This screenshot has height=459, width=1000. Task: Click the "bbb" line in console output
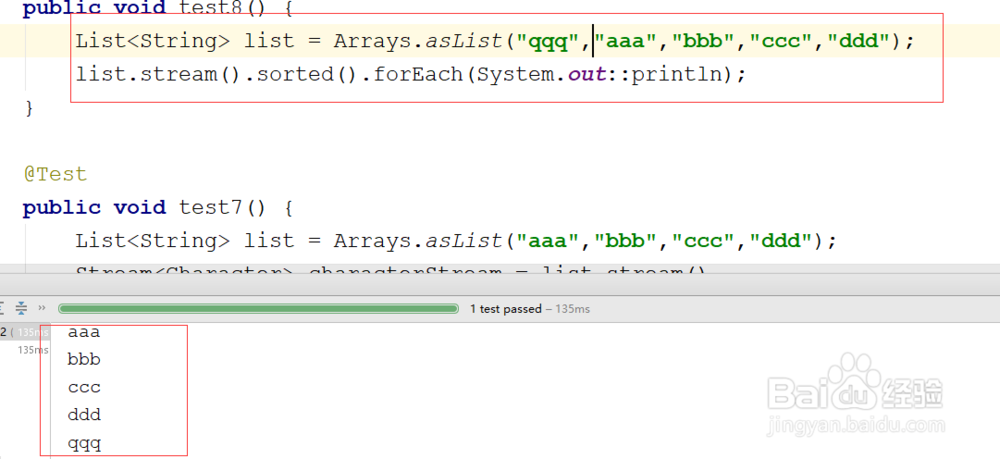pos(84,360)
